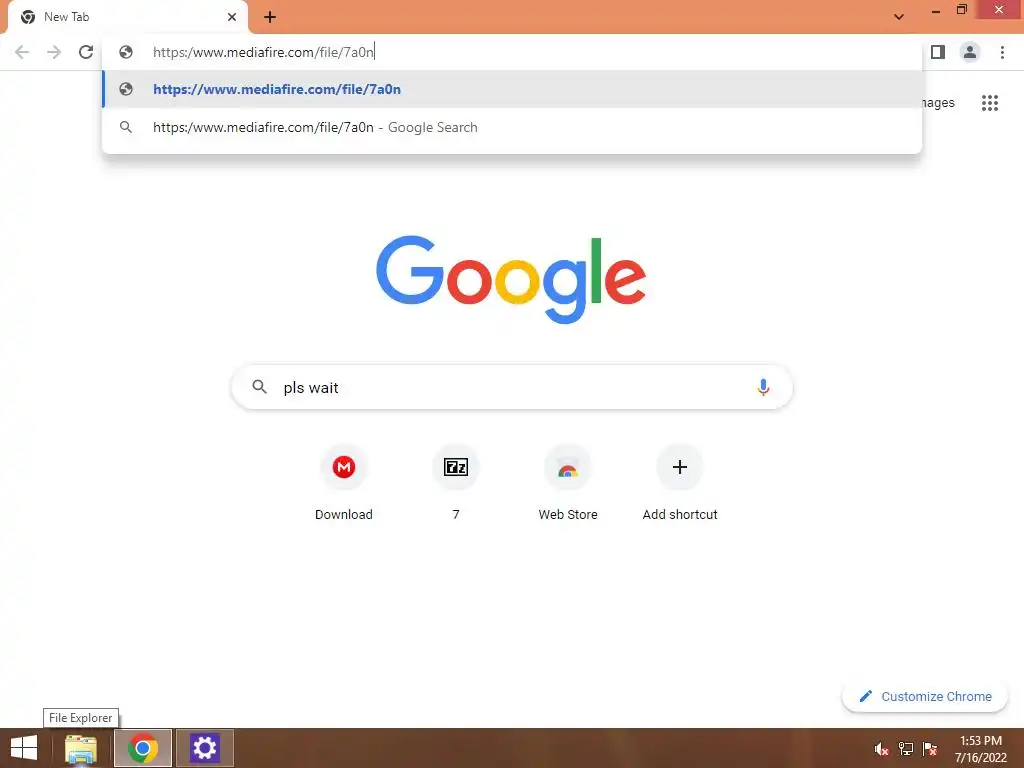Select the mediafire URL suggestion
This screenshot has width=1024, height=768.
pyautogui.click(x=512, y=89)
